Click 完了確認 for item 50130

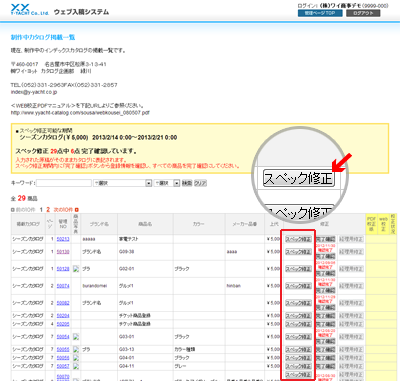325,256
